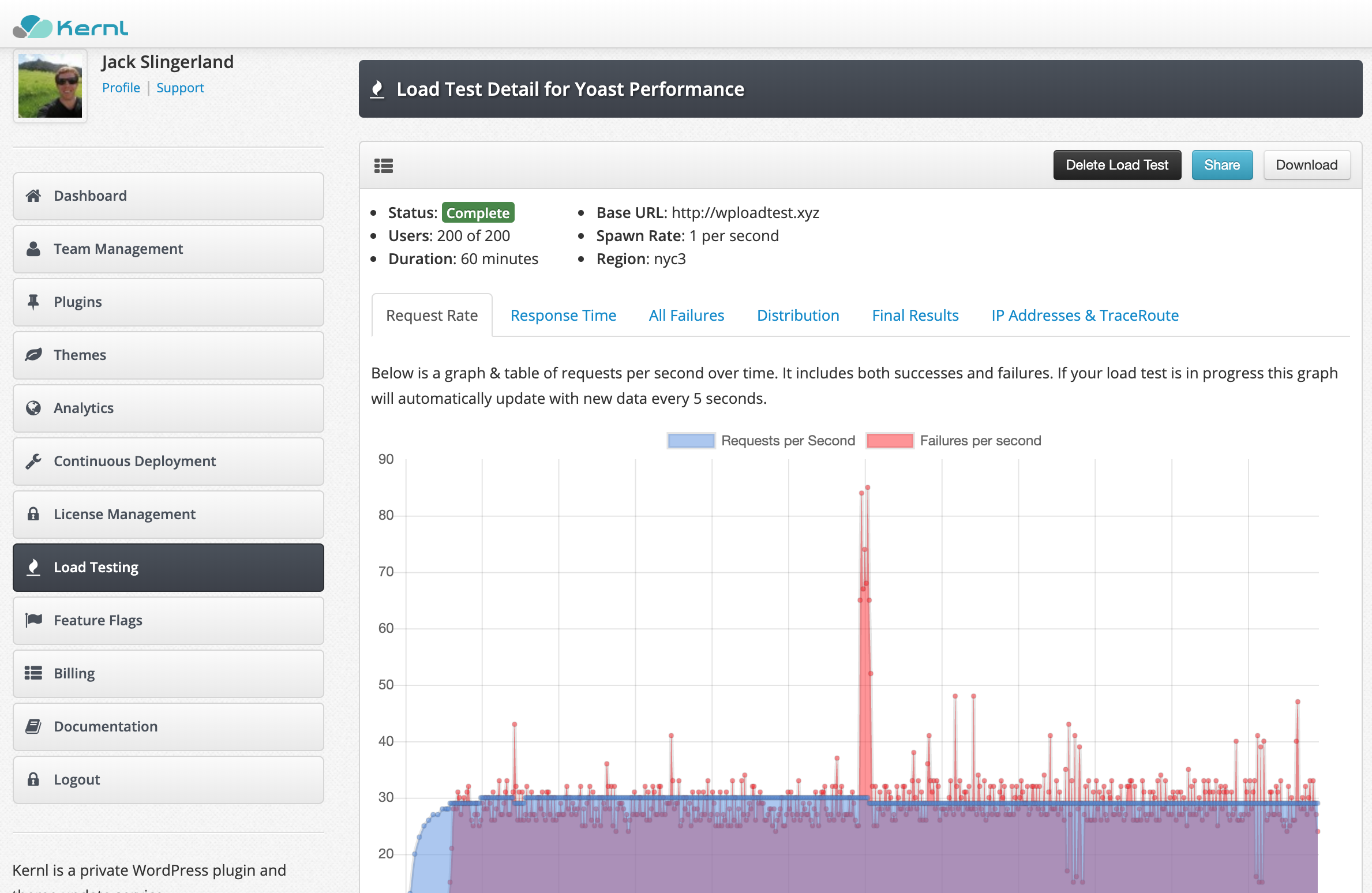This screenshot has width=1372, height=893.
Task: Click the Themes leaf icon
Action: (x=33, y=355)
